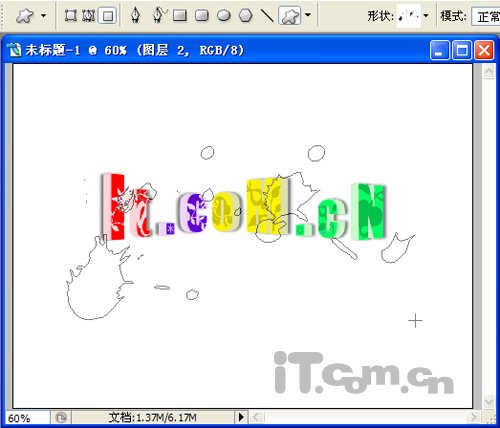The width and height of the screenshot is (500, 428).
Task: Maximize the document window
Action: (462, 50)
